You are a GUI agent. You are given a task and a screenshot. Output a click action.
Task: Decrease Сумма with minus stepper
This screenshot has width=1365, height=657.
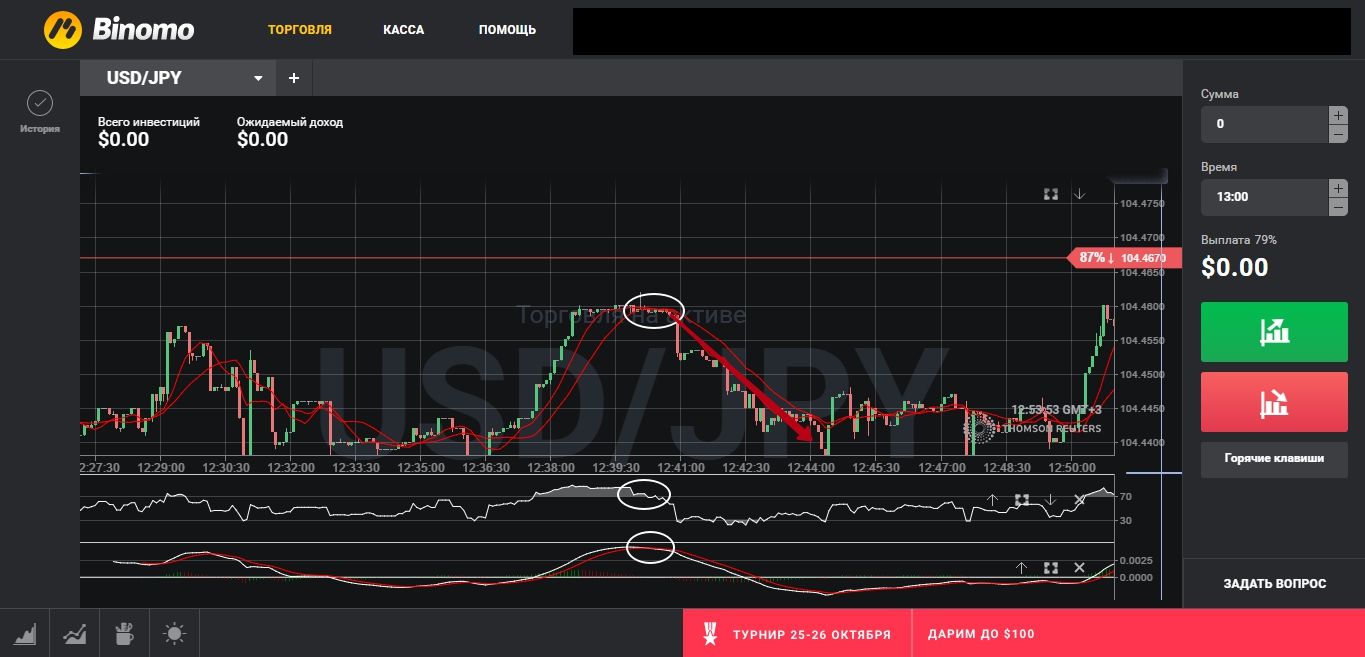[x=1338, y=134]
